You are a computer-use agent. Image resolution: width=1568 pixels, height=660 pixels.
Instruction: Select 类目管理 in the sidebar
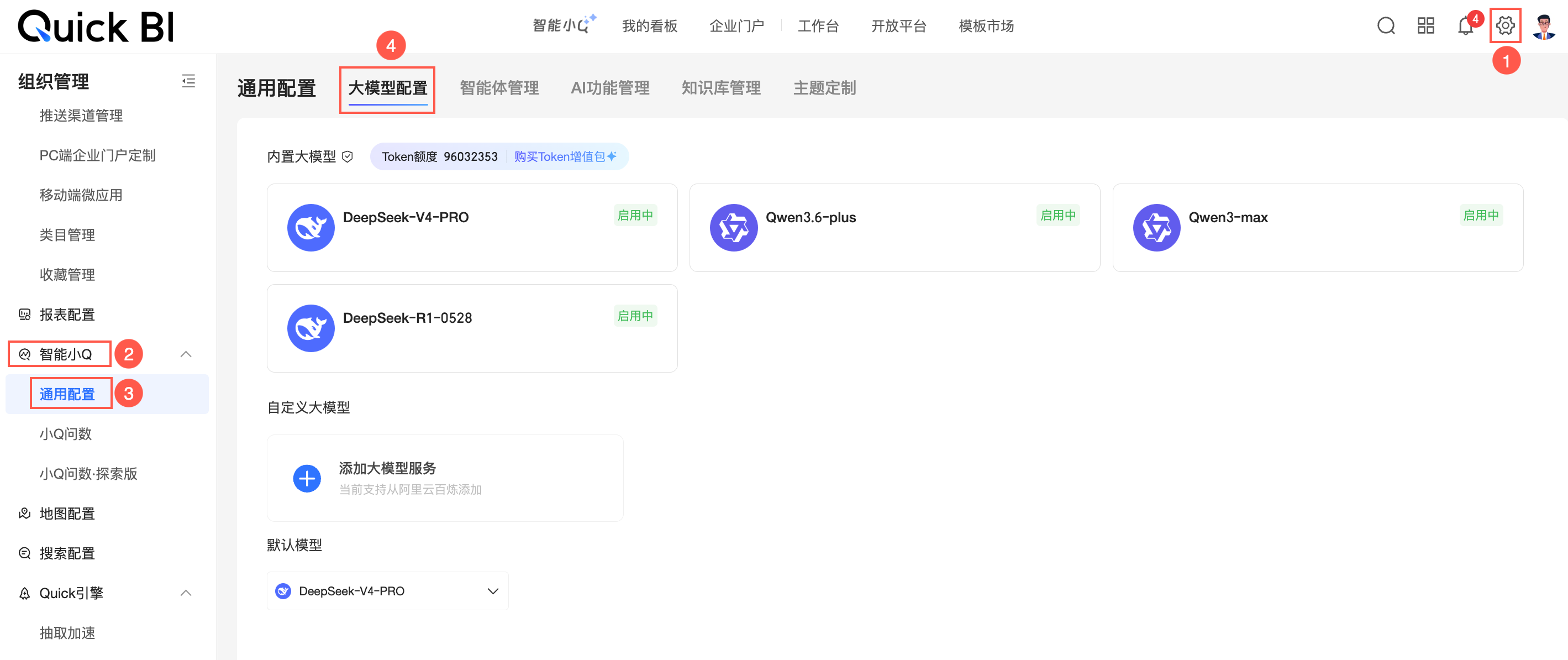pos(67,235)
